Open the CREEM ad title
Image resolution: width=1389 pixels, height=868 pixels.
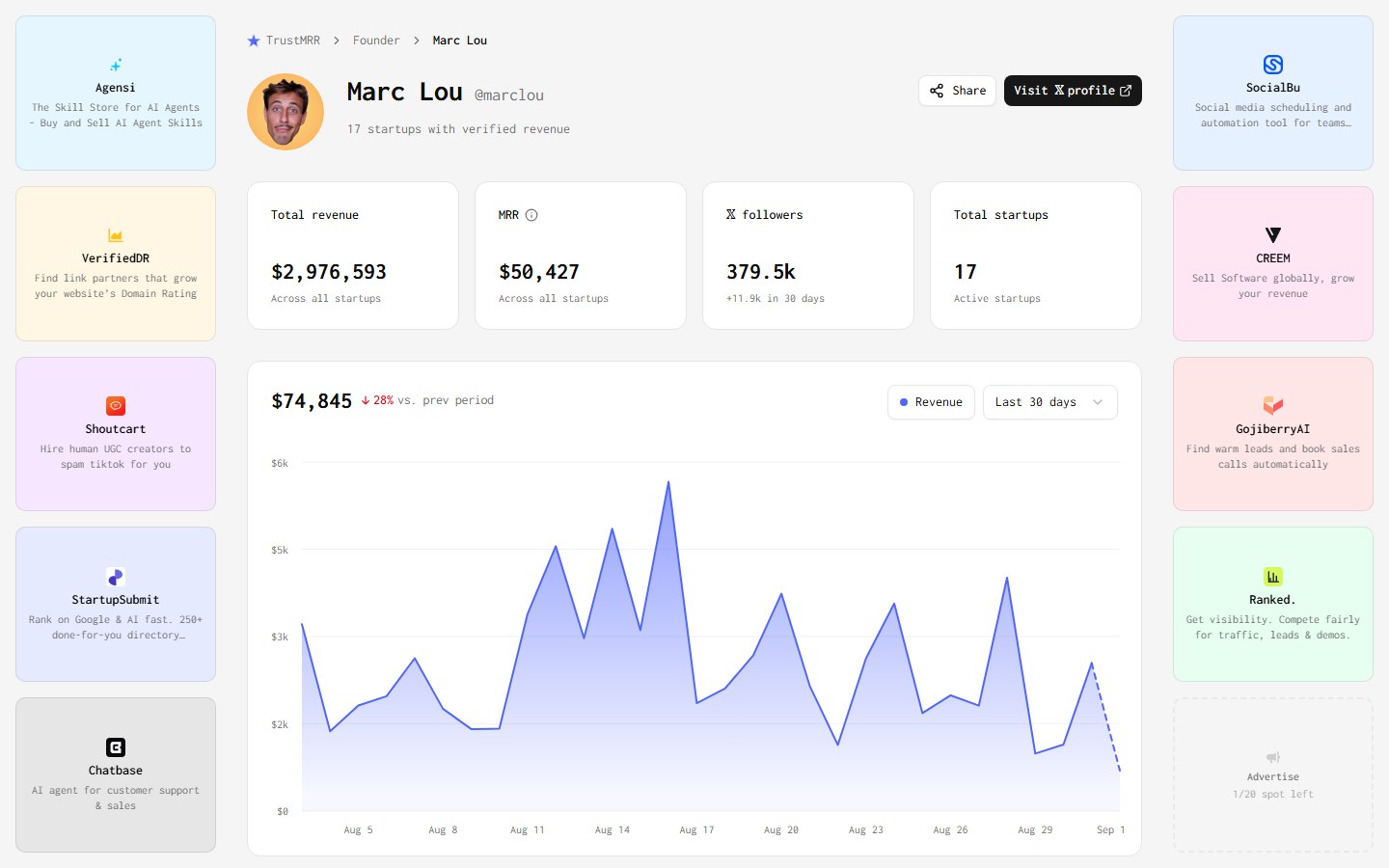pos(1273,258)
